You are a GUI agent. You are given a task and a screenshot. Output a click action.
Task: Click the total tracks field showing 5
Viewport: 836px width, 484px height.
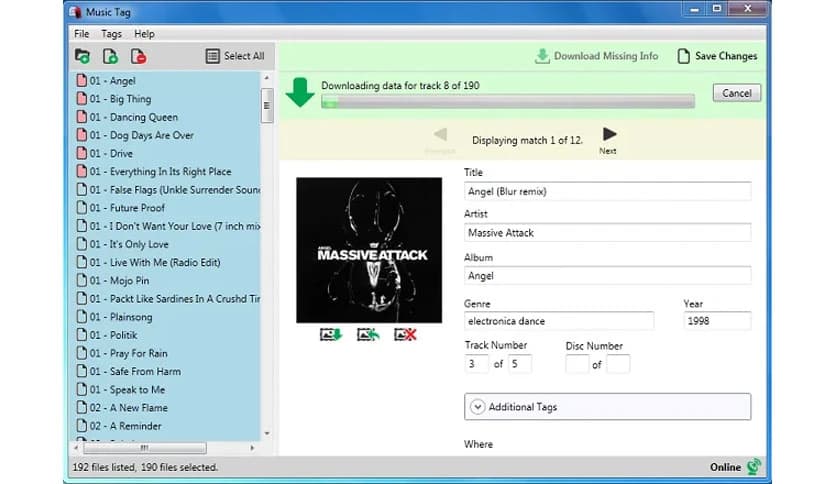coord(520,364)
